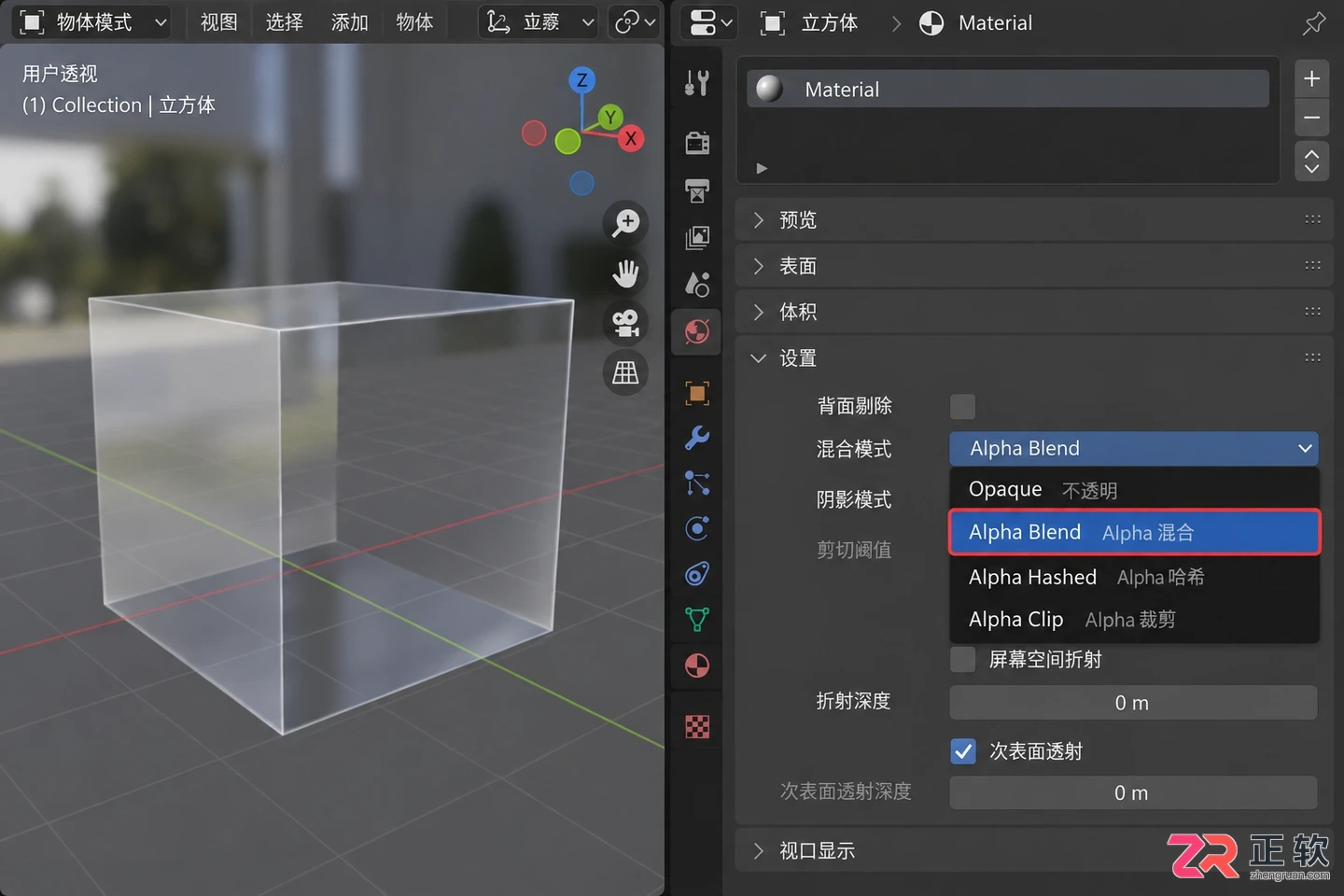
Task: Open the Texture properties checker icon
Action: (697, 727)
